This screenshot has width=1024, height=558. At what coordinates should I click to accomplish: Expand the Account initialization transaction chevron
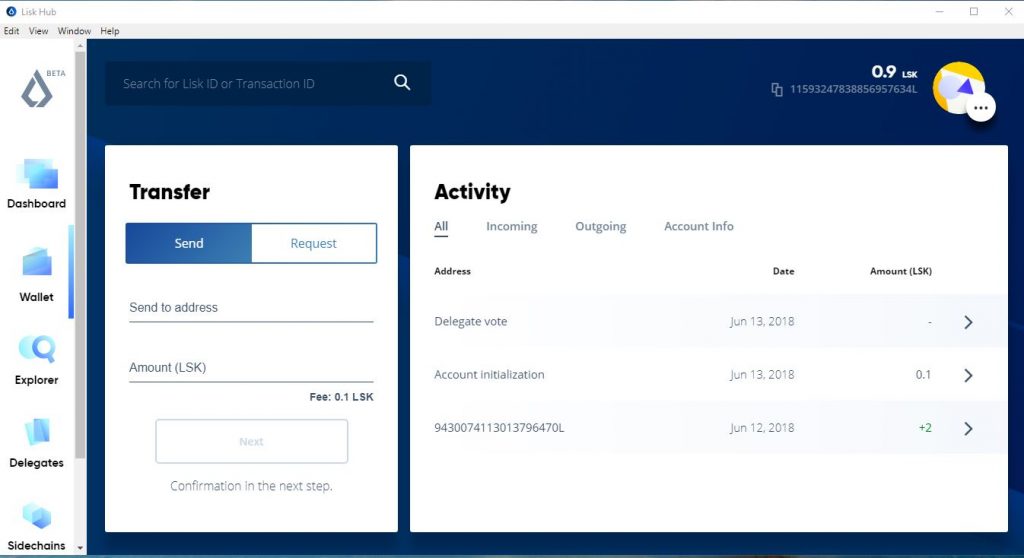(x=968, y=375)
